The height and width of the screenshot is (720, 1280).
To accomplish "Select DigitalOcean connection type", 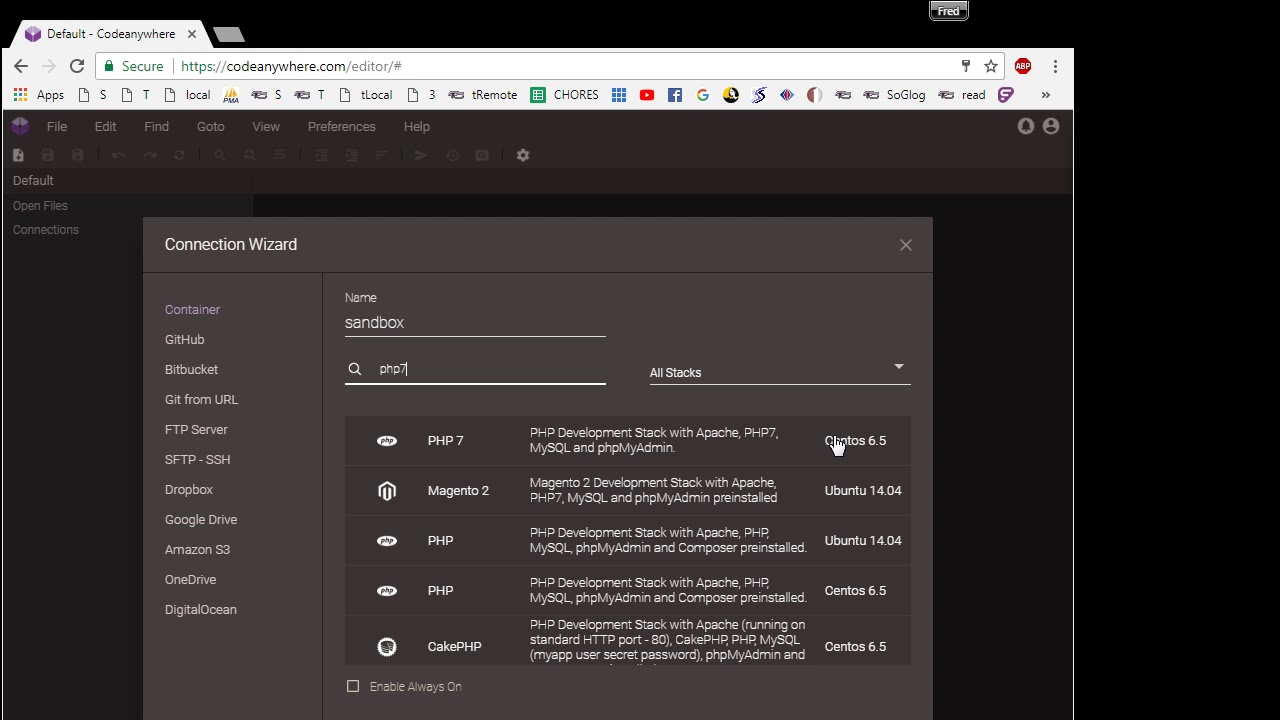I will click(200, 610).
